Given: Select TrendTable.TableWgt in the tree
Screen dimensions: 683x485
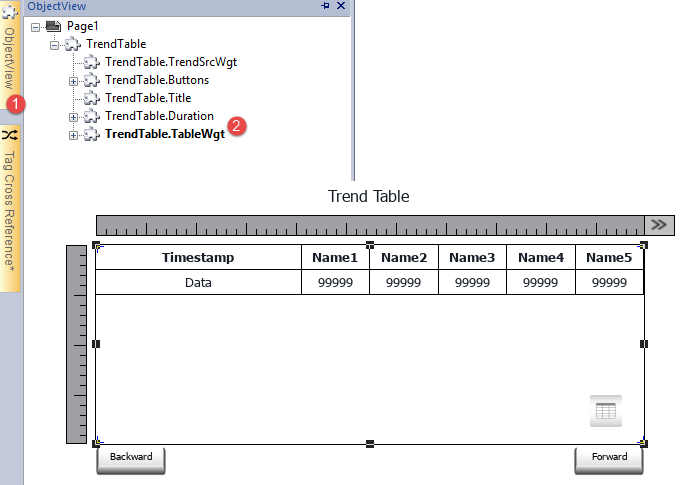Looking at the screenshot, I should [164, 134].
